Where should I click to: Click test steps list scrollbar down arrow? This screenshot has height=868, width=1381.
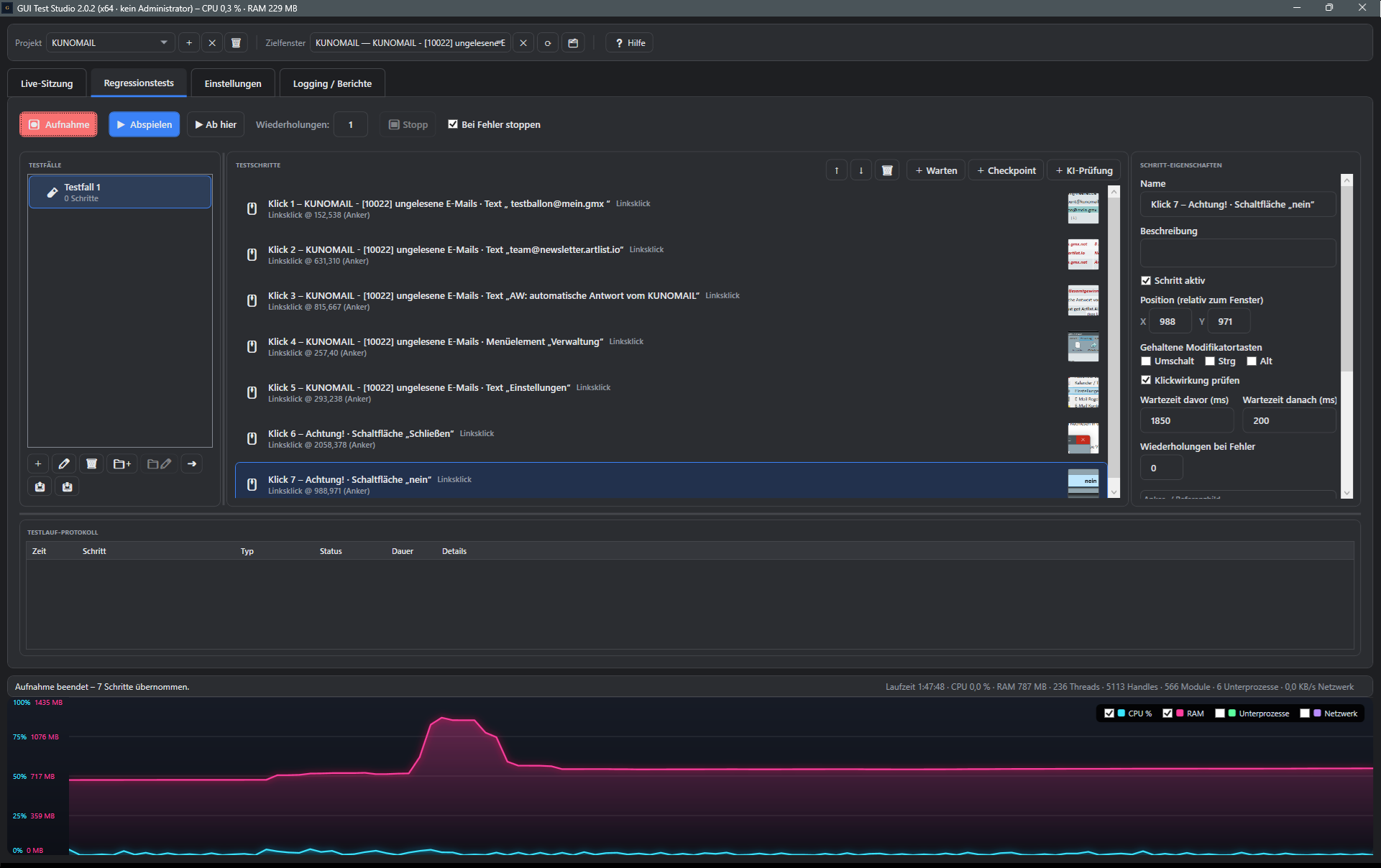coord(1114,492)
